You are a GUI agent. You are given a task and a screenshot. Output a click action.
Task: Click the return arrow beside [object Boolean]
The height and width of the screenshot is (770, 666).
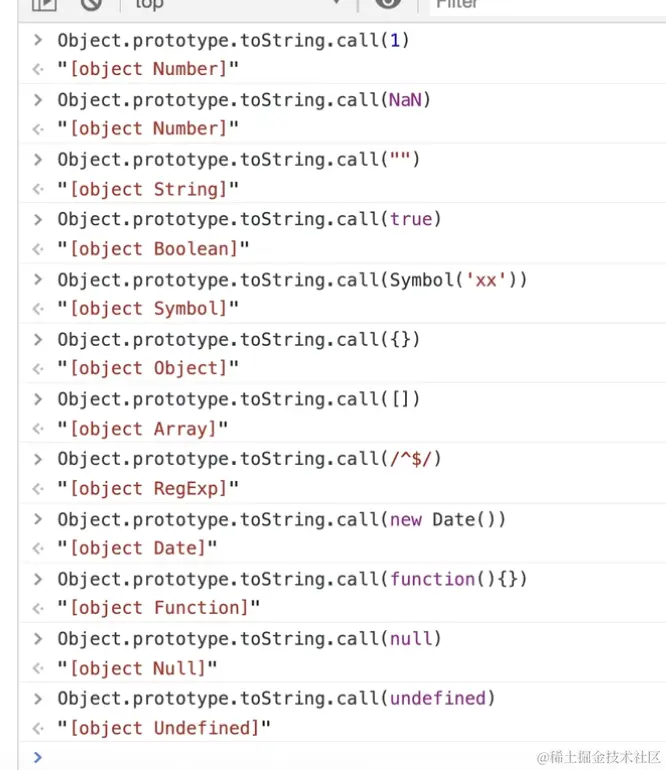pos(38,249)
